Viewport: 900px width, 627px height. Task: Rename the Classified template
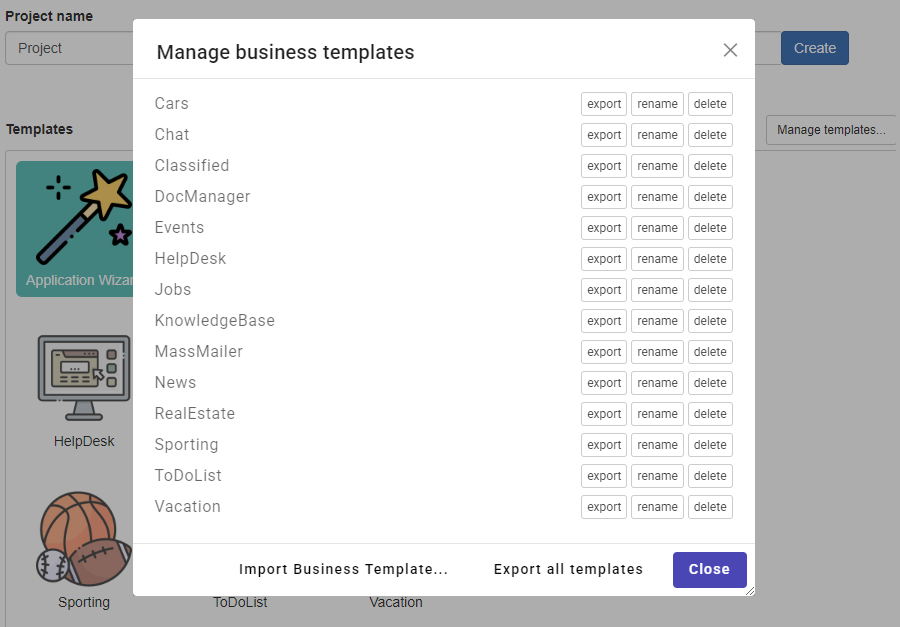pos(657,166)
